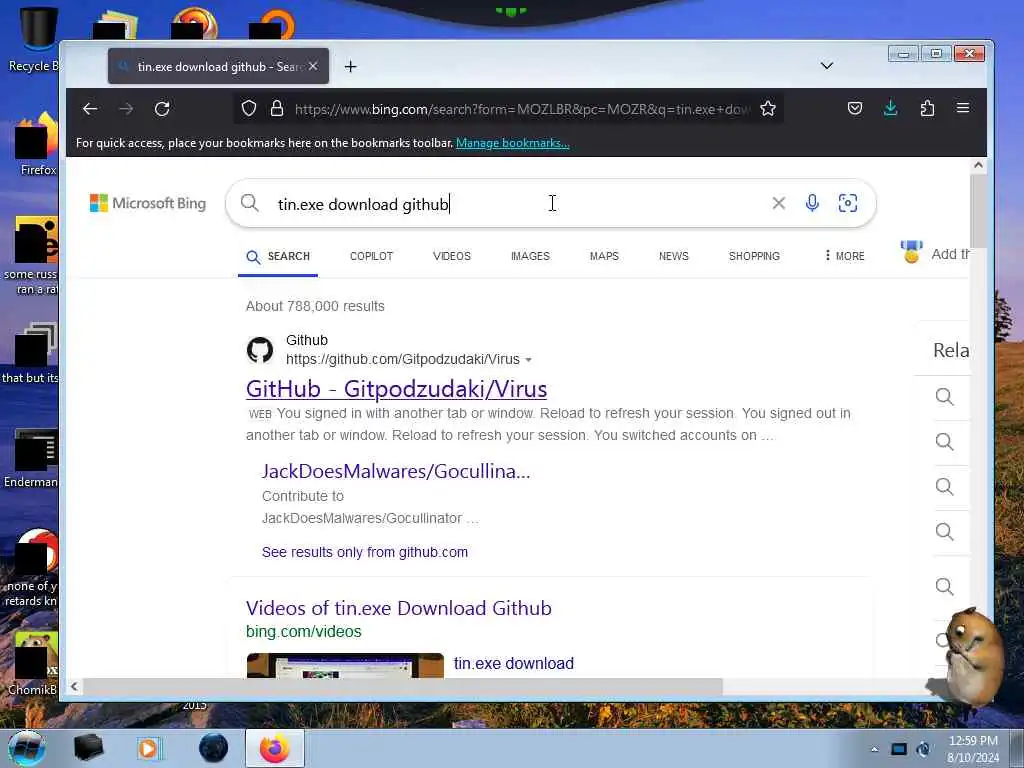Click the Firefox taskbar button
Viewport: 1024px width, 768px height.
[x=274, y=748]
